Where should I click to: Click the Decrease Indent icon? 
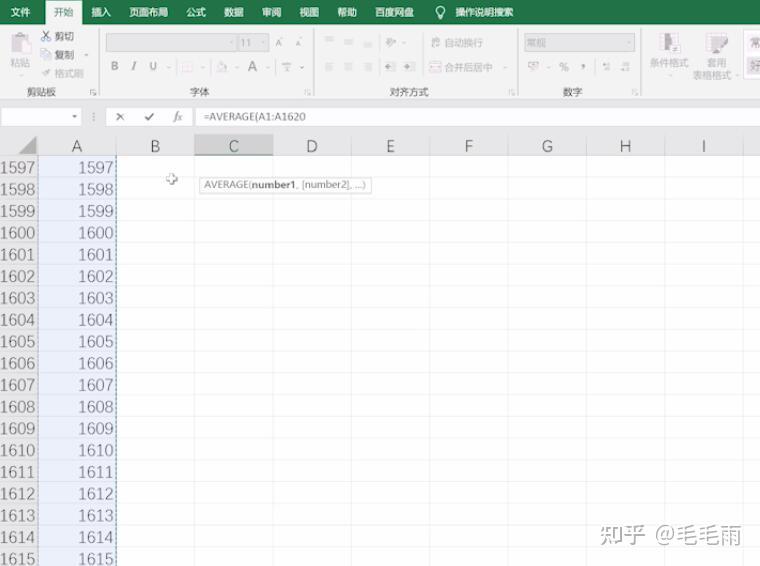click(x=390, y=67)
